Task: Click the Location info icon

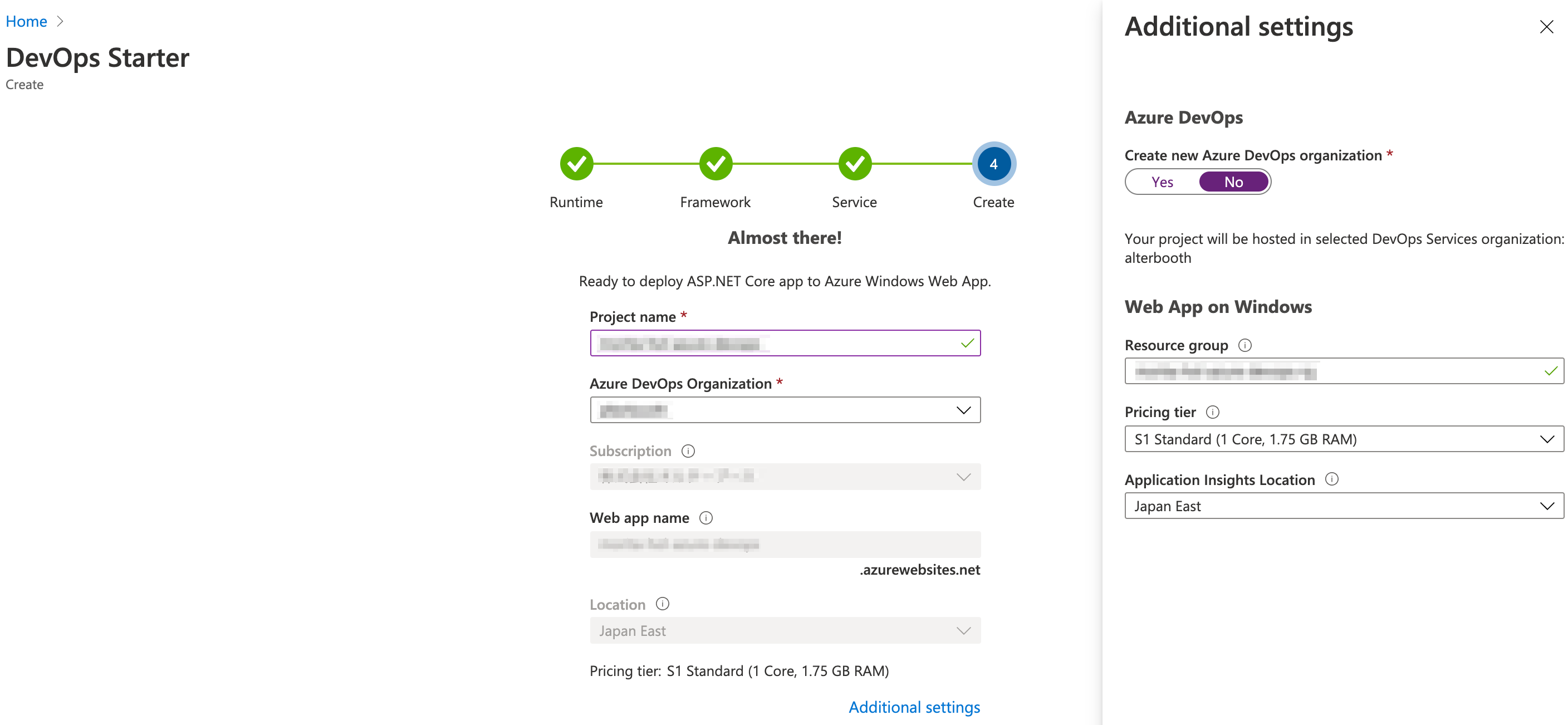Action: click(x=662, y=604)
